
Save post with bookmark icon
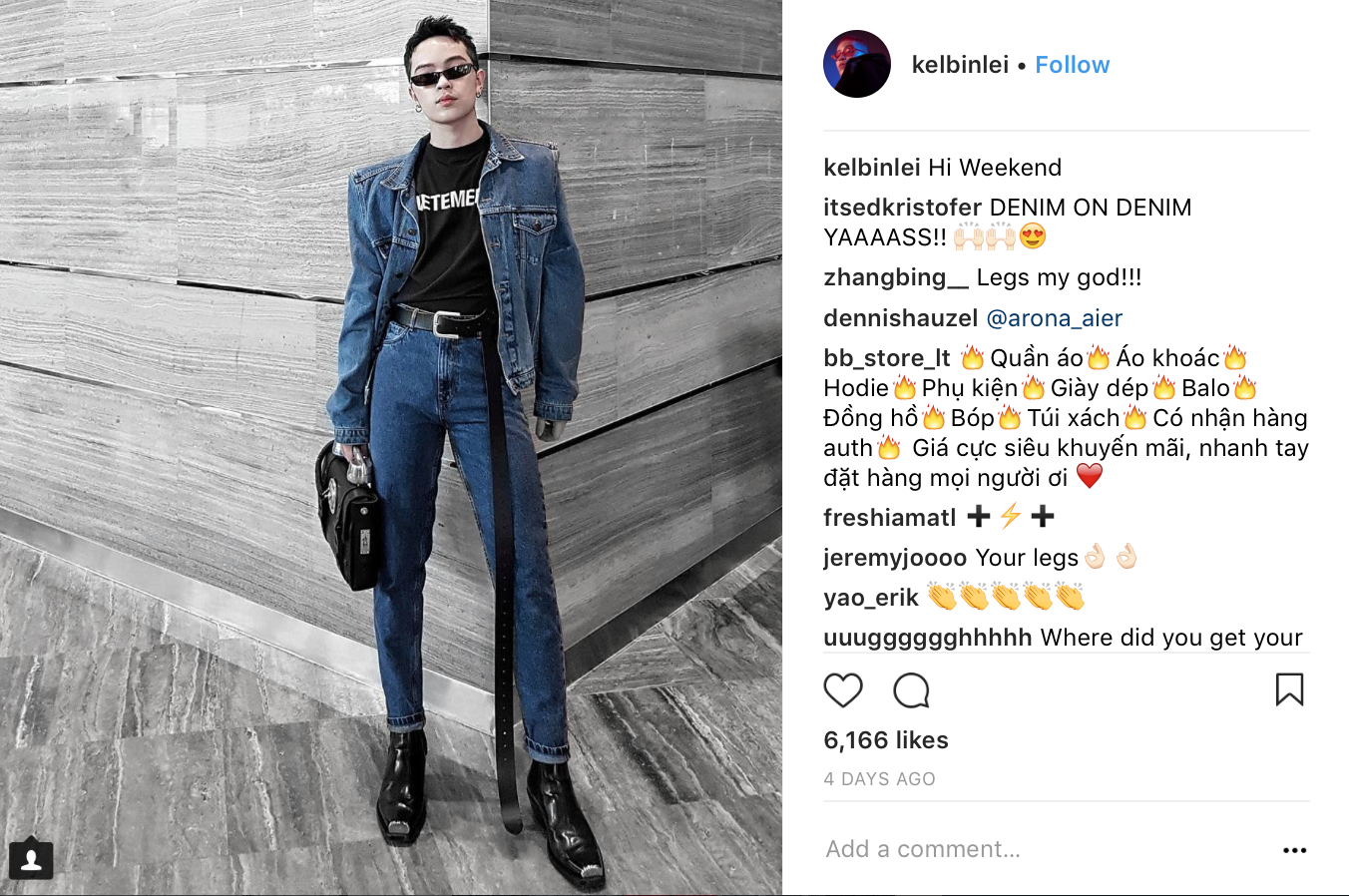[x=1289, y=689]
